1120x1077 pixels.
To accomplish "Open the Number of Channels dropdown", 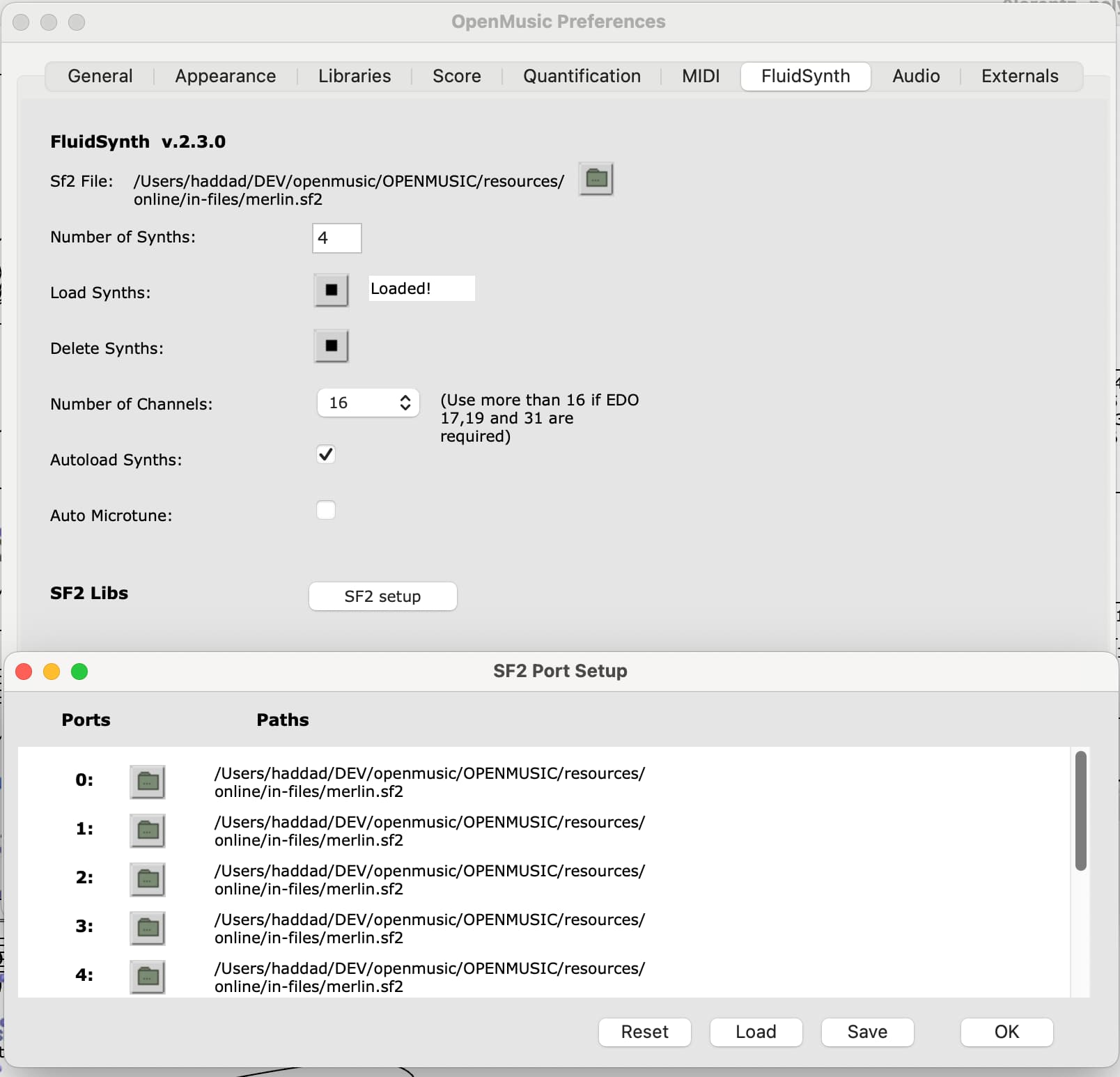I will pos(368,403).
